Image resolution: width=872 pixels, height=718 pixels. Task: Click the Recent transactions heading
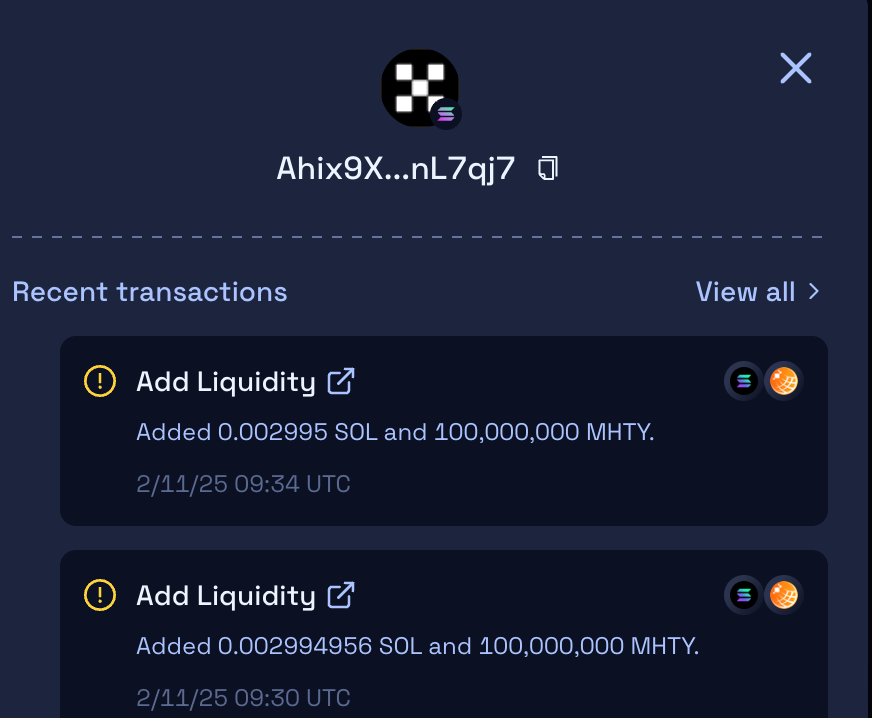click(150, 292)
